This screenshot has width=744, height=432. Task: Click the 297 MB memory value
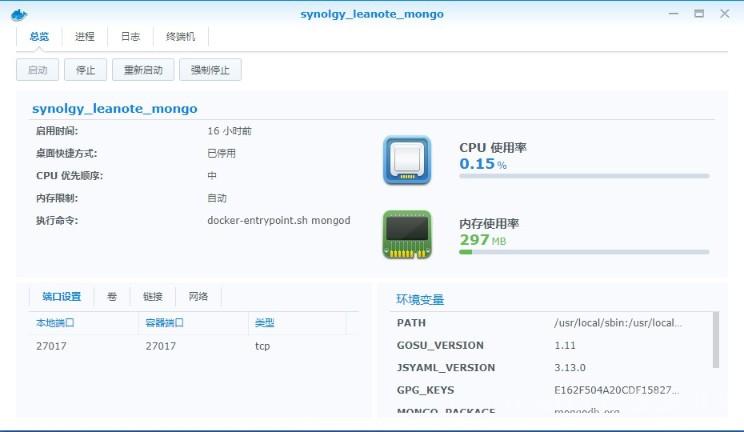483,240
